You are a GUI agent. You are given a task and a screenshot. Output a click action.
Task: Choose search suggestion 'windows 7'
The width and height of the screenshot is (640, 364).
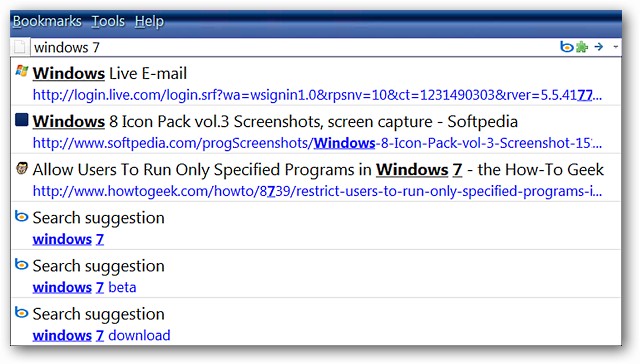tap(68, 240)
